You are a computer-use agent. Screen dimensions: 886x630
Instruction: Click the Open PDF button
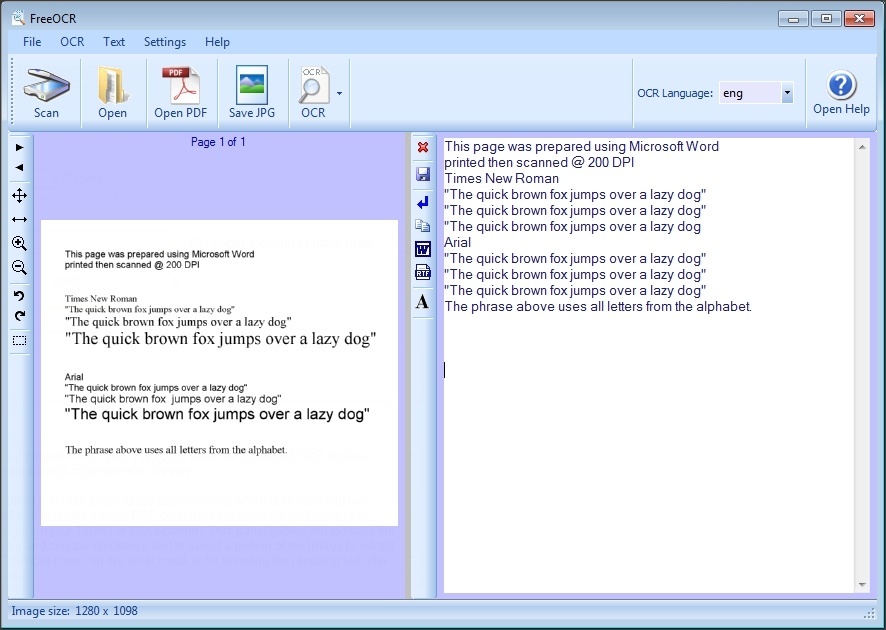pos(181,93)
